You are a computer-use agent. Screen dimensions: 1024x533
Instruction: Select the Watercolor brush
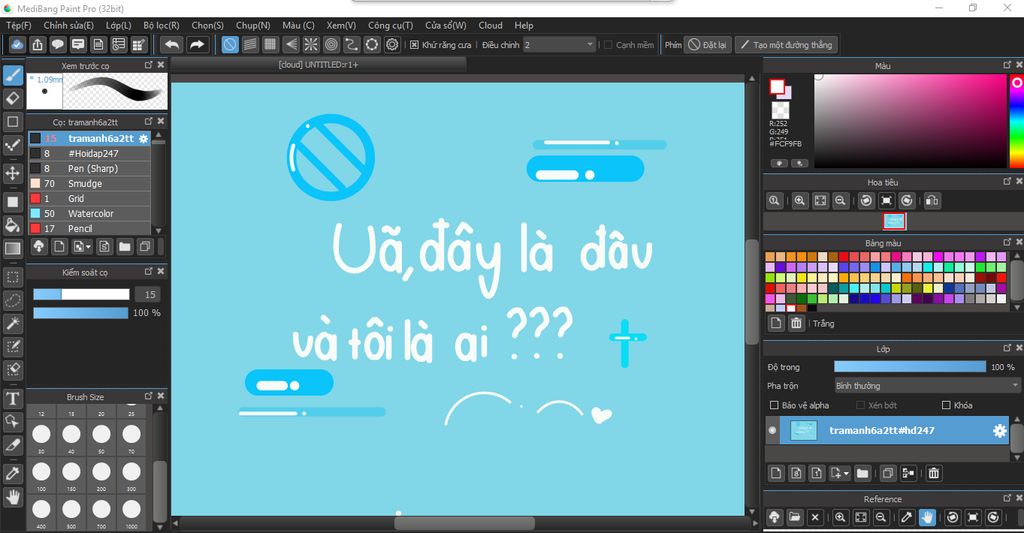pyautogui.click(x=89, y=214)
